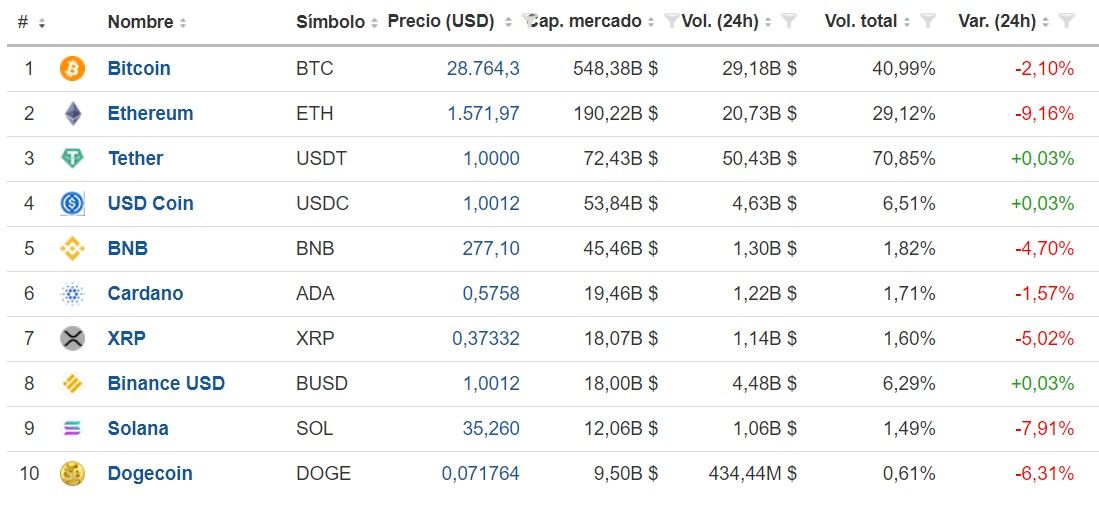This screenshot has height=508, width=1099.
Task: Sort table by Nombre column arrows
Action: click(x=183, y=23)
